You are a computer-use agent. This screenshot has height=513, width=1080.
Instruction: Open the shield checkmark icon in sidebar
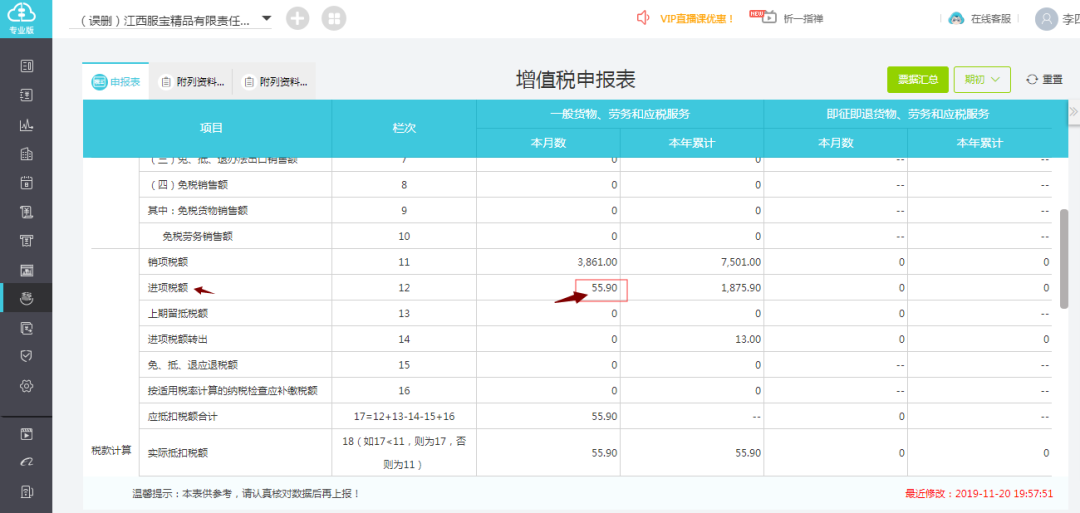click(27, 356)
